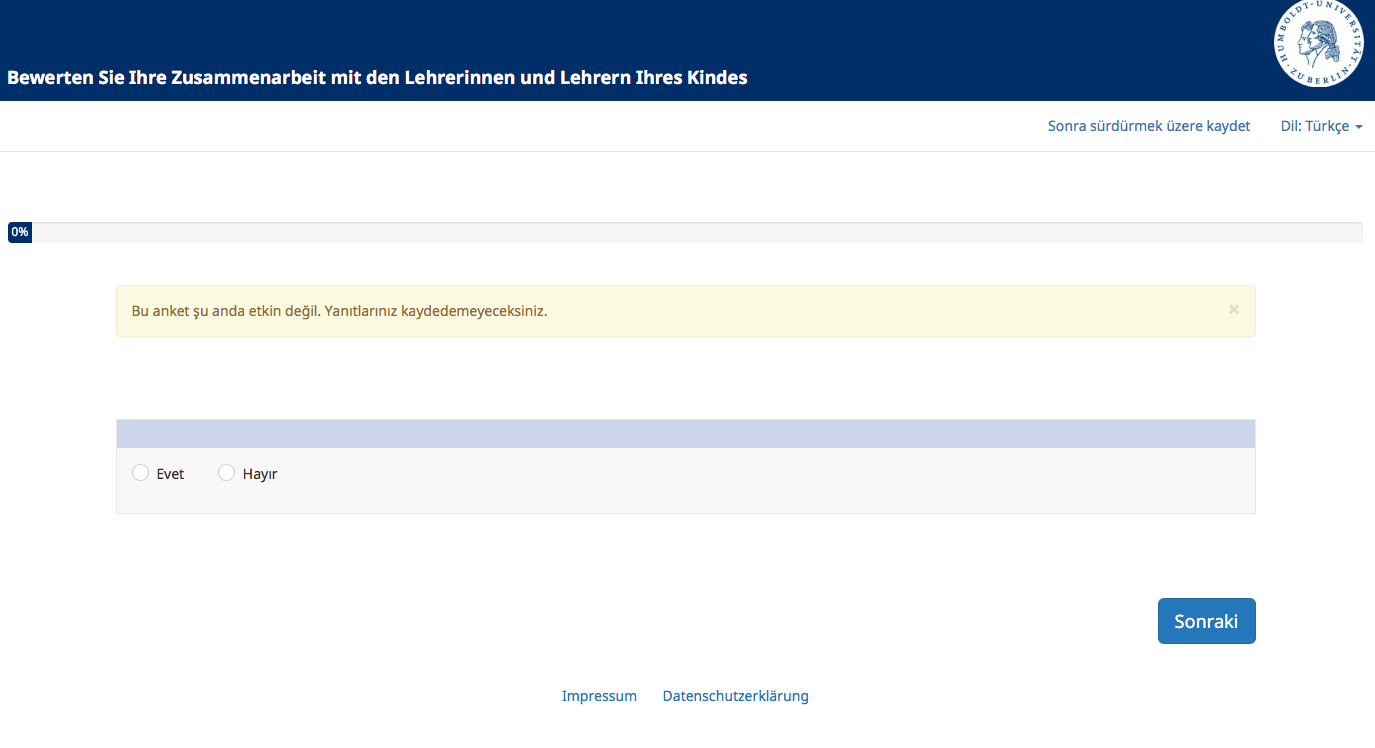This screenshot has width=1375, height=748.
Task: Click the blue-gray question header bar
Action: [x=685, y=434]
